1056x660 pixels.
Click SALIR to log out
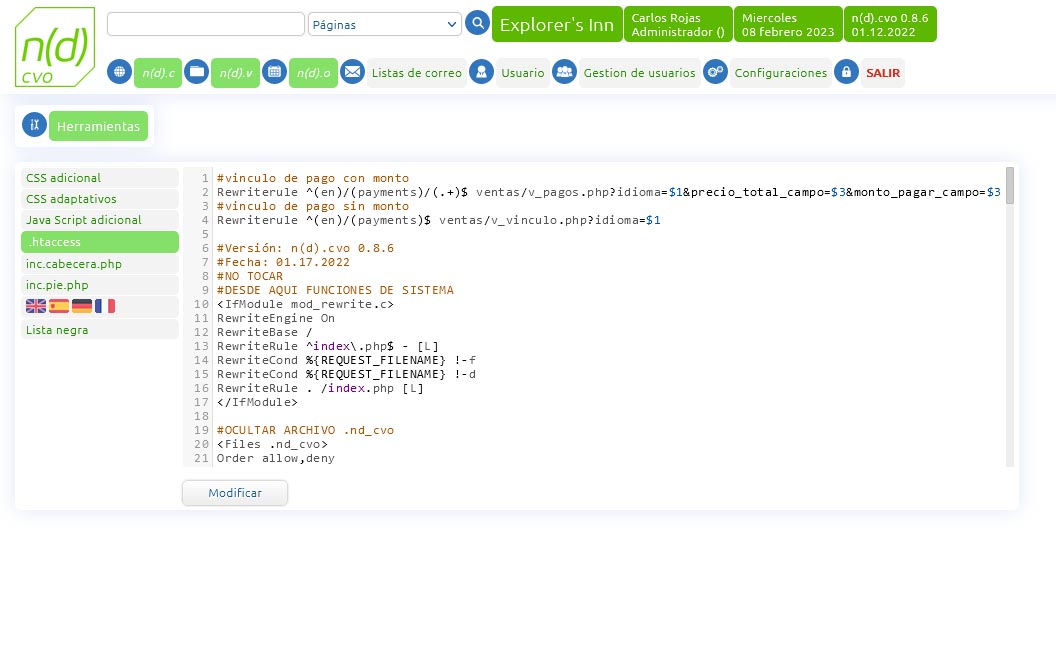pos(883,73)
